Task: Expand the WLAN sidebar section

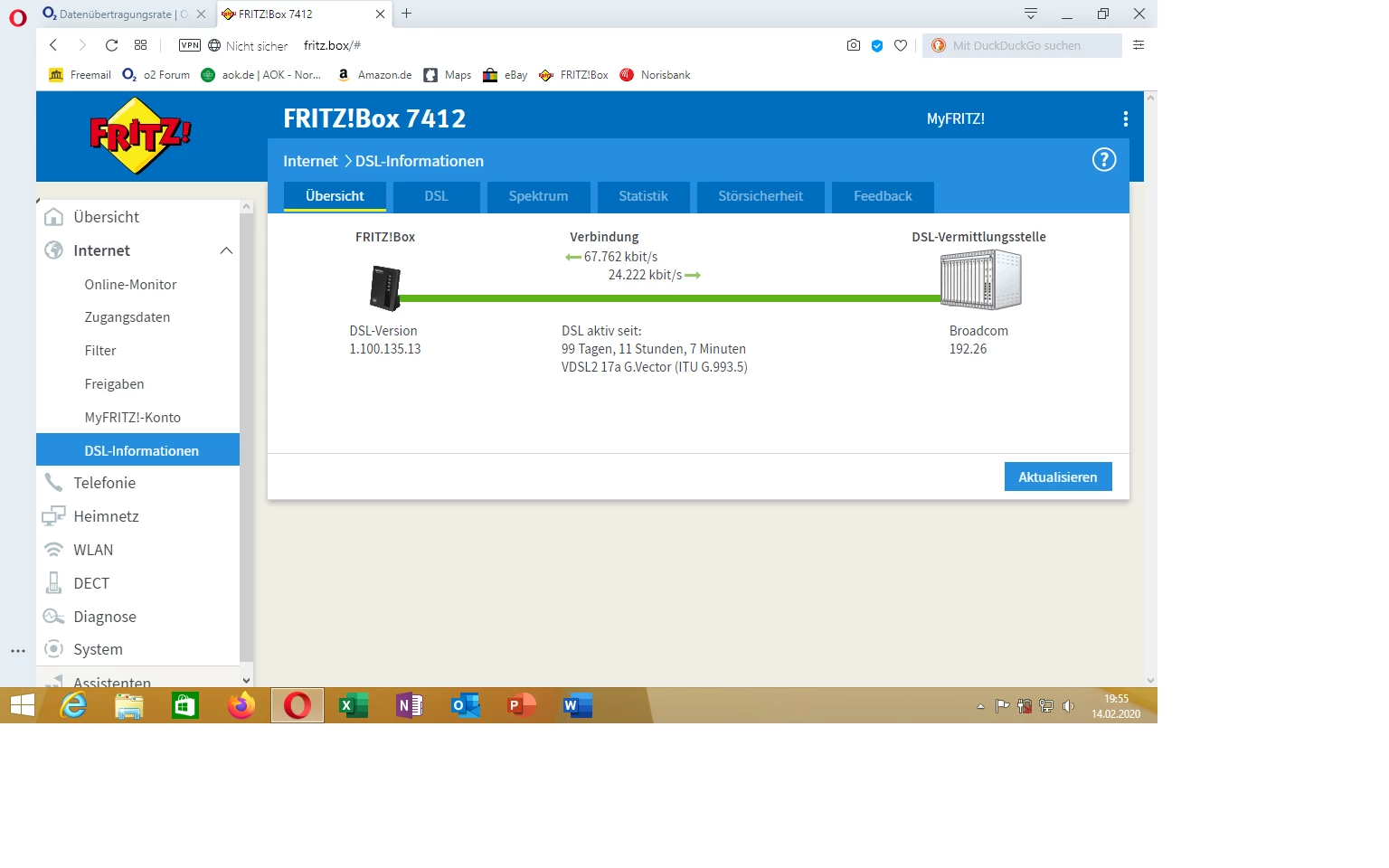Action: [x=137, y=550]
